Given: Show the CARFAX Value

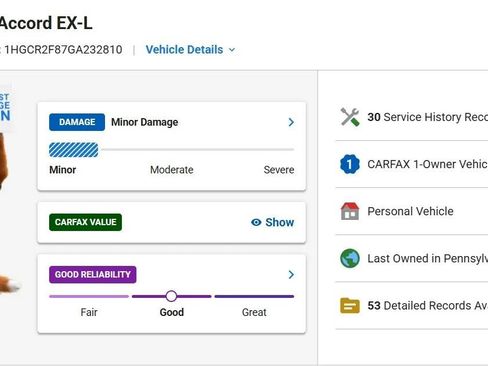Looking at the screenshot, I should pyautogui.click(x=272, y=222).
